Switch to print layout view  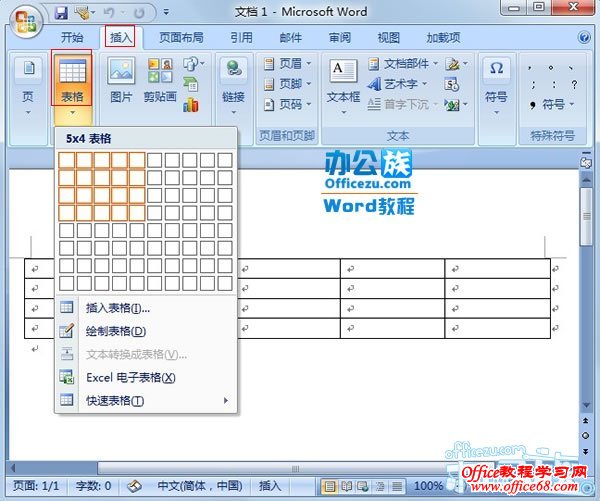click(x=329, y=486)
